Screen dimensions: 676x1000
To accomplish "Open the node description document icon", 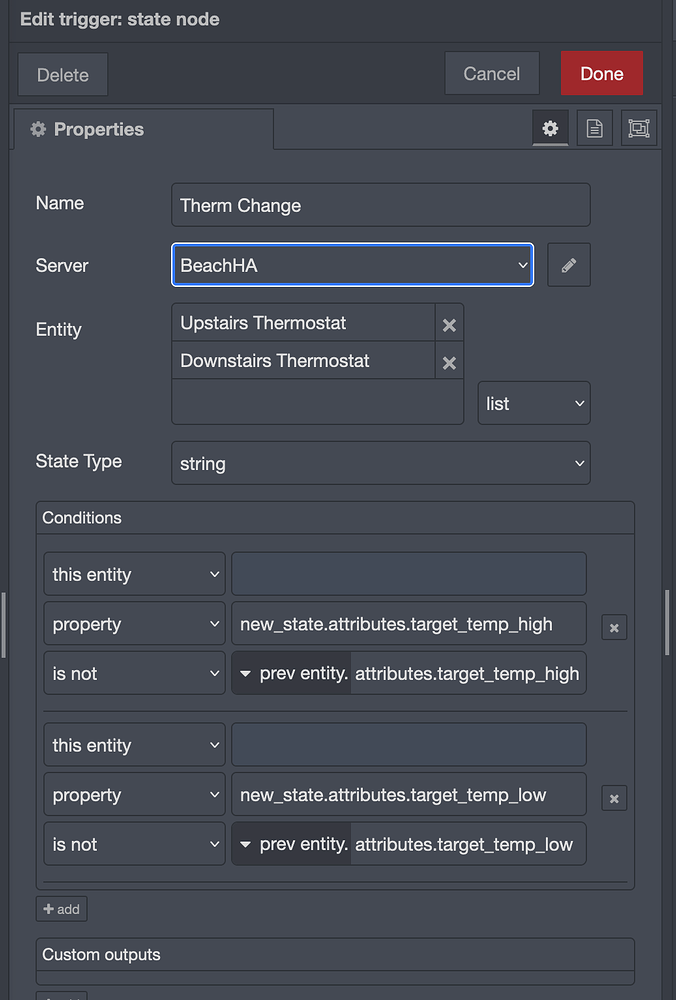I will tap(594, 128).
